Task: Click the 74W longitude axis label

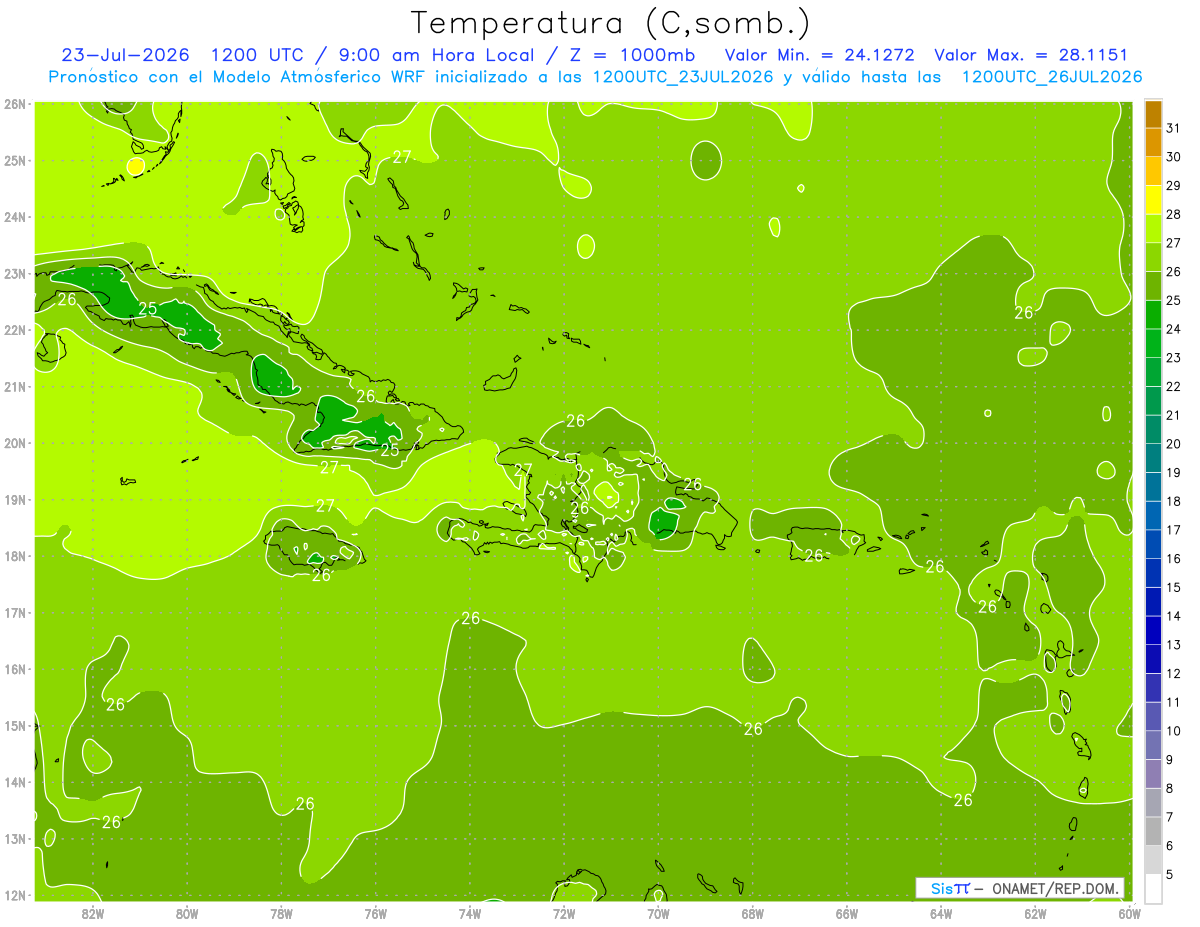Action: click(x=469, y=914)
